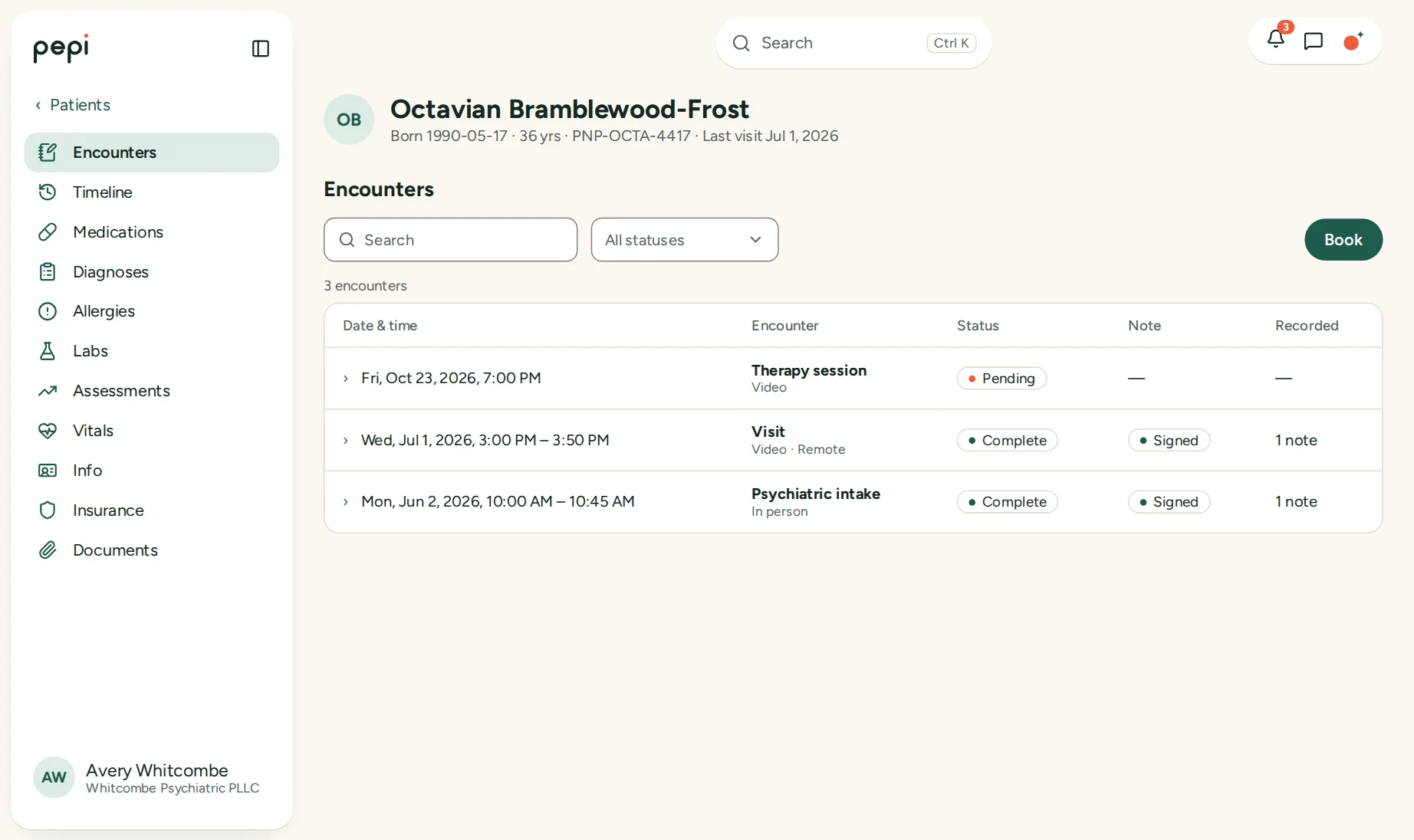The width and height of the screenshot is (1414, 840).
Task: Click the Labs flask icon
Action: pyautogui.click(x=48, y=351)
